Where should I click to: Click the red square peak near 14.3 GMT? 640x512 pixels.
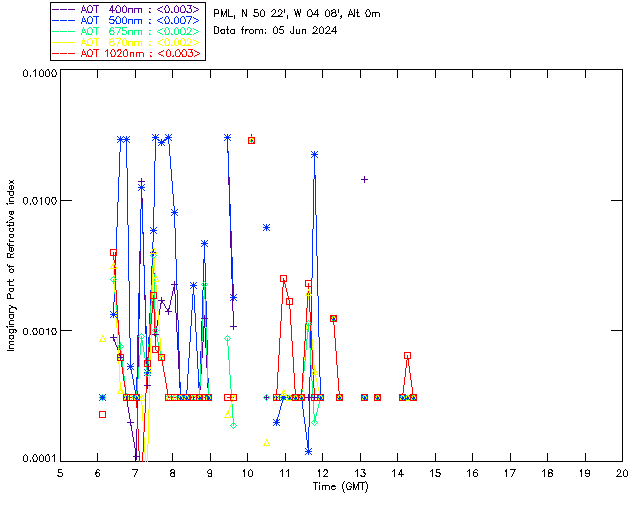(408, 355)
